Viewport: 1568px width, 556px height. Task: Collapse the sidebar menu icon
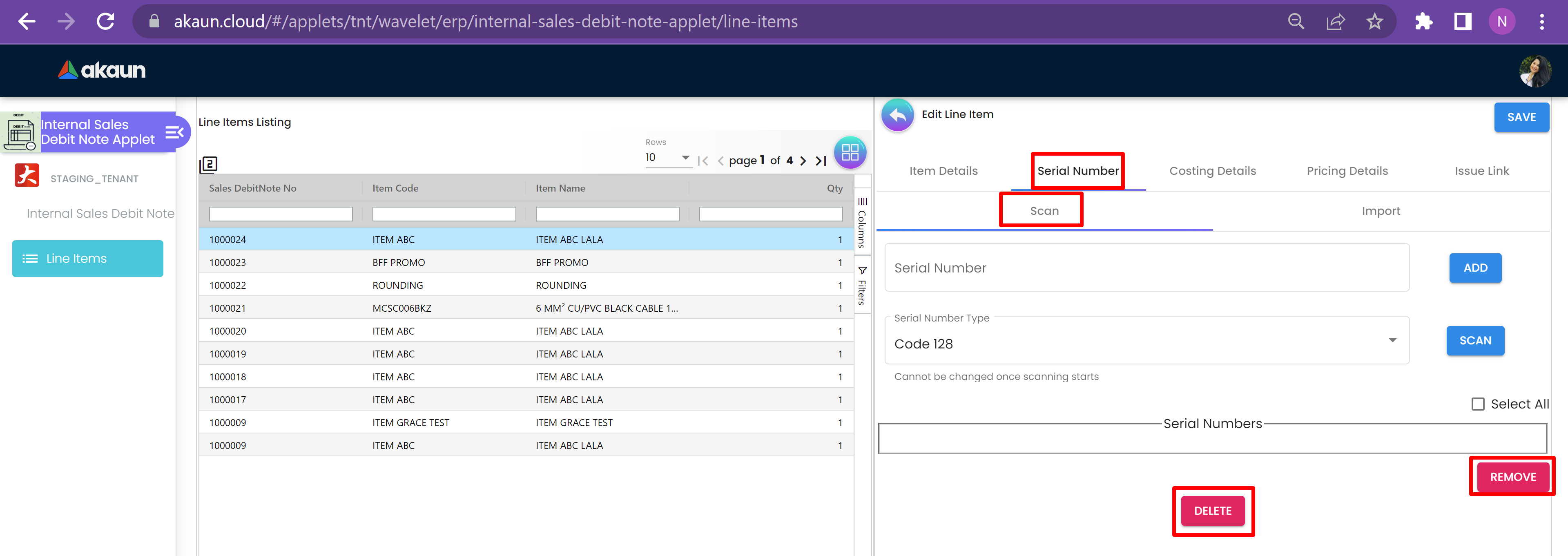click(174, 132)
